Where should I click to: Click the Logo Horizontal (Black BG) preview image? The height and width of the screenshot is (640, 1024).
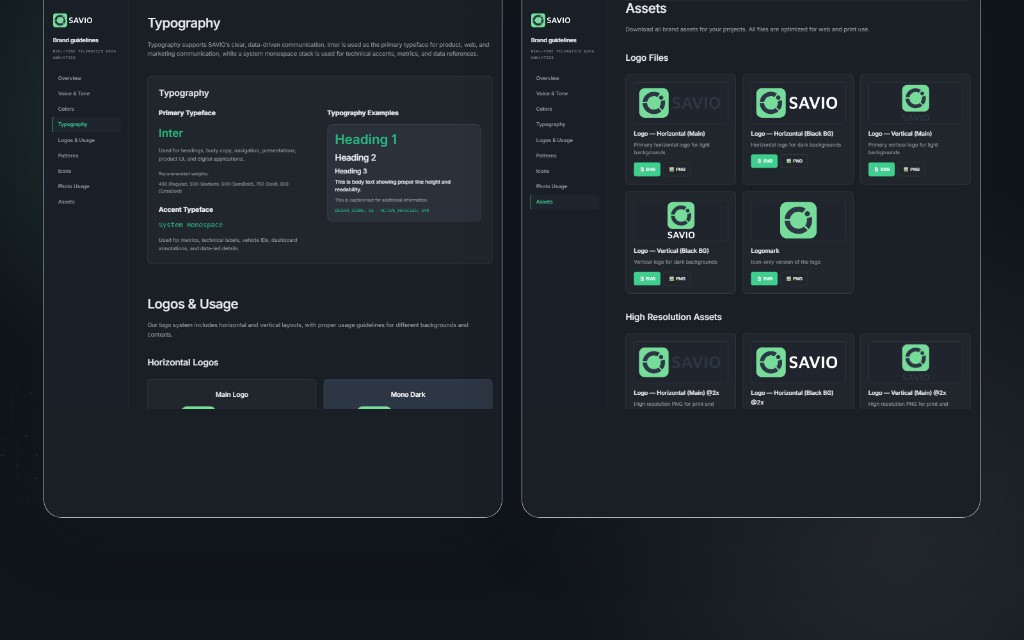pos(797,103)
